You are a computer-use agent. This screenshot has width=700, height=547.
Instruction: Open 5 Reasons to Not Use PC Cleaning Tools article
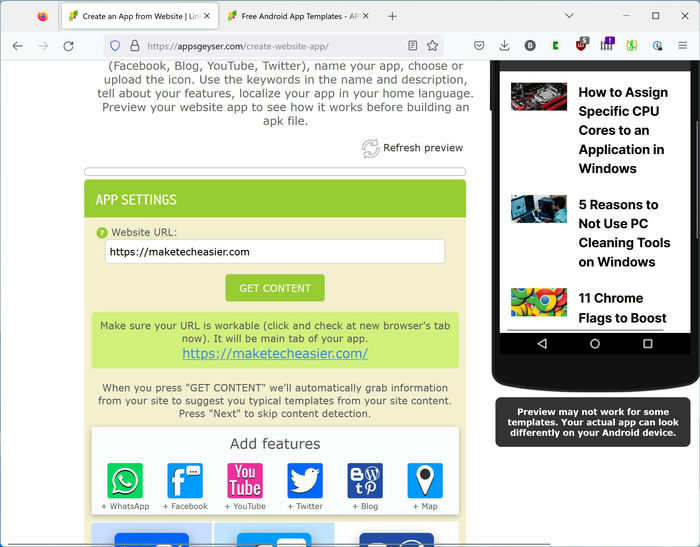(624, 233)
